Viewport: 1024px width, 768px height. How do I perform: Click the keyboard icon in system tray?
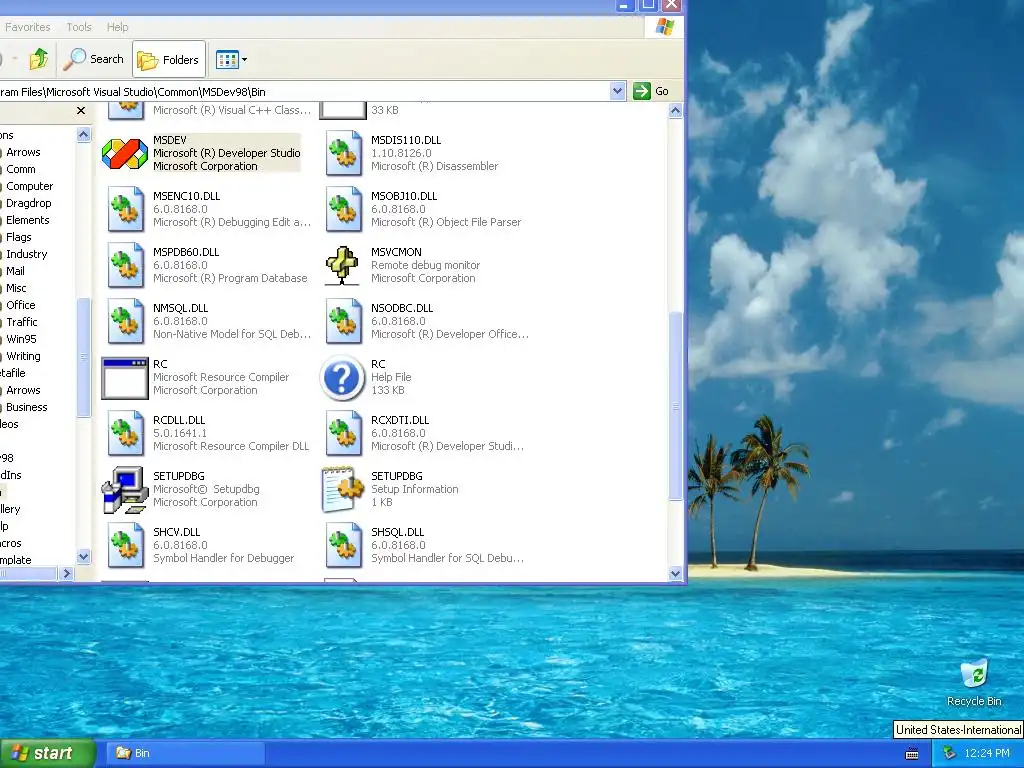pos(912,754)
